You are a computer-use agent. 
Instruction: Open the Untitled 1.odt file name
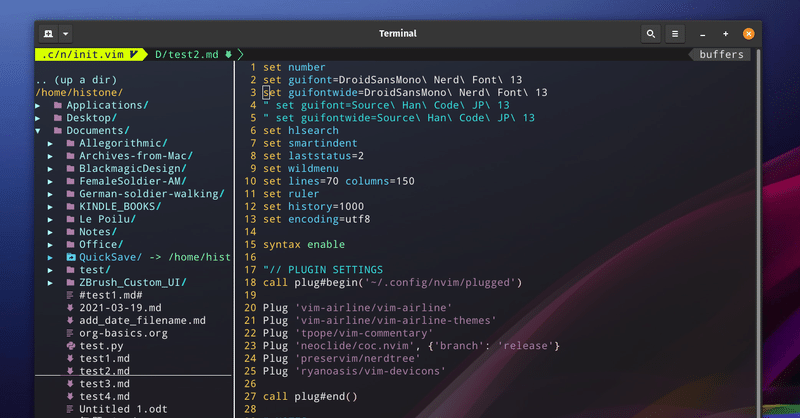click(x=123, y=409)
